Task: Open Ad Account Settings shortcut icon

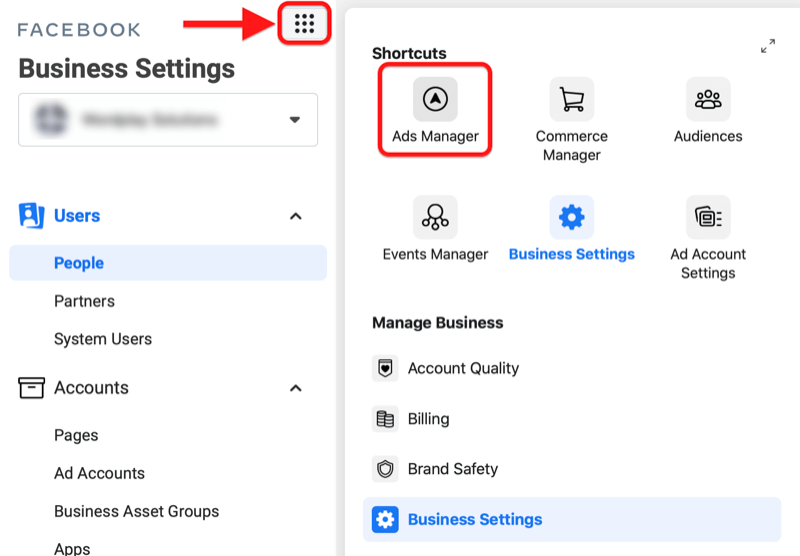Action: click(x=708, y=217)
